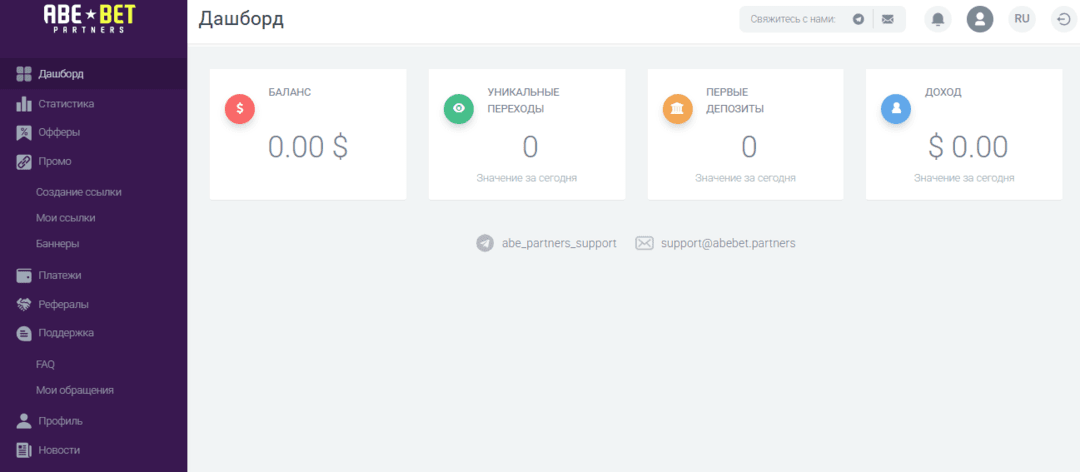Click the Поддержка chat bubble icon
Screen dimensions: 1080x472
[24, 334]
